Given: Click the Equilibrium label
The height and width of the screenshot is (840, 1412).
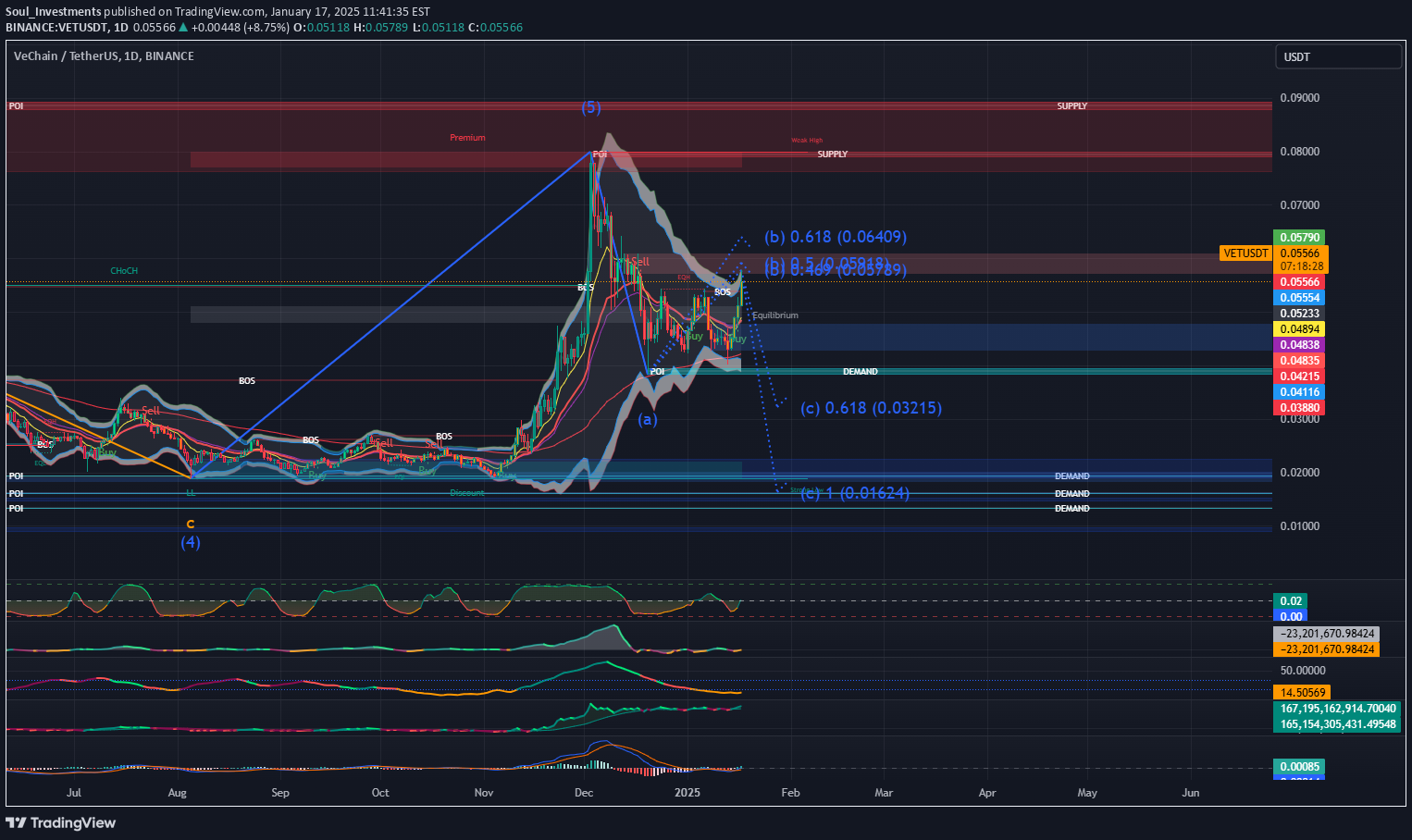Looking at the screenshot, I should (x=775, y=315).
